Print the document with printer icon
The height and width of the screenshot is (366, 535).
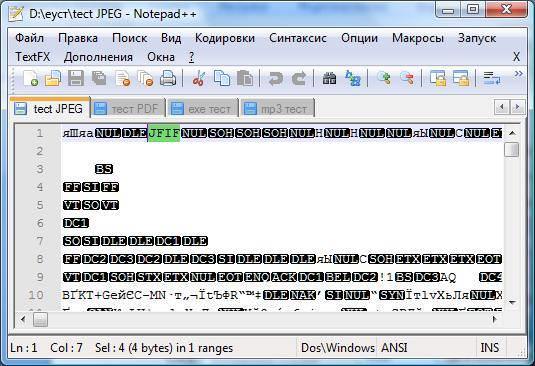[x=168, y=78]
